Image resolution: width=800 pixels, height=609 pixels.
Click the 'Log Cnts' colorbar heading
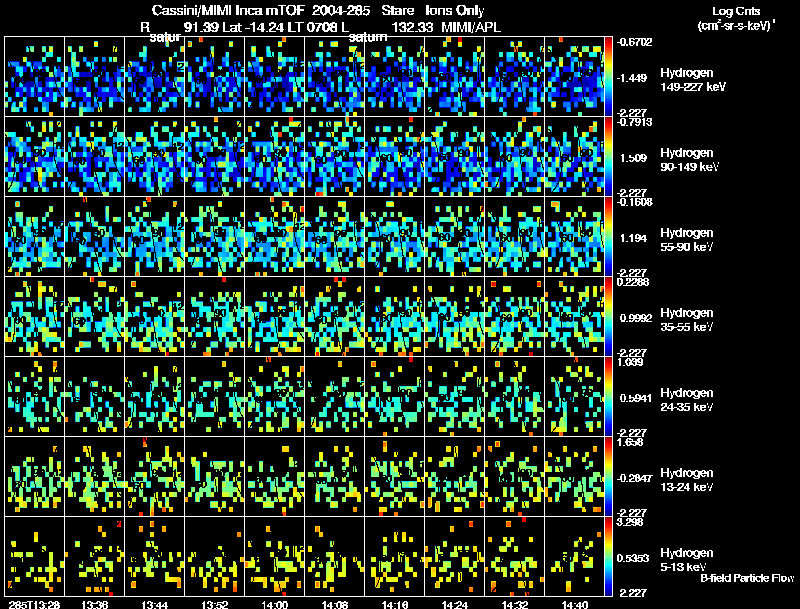pyautogui.click(x=736, y=11)
